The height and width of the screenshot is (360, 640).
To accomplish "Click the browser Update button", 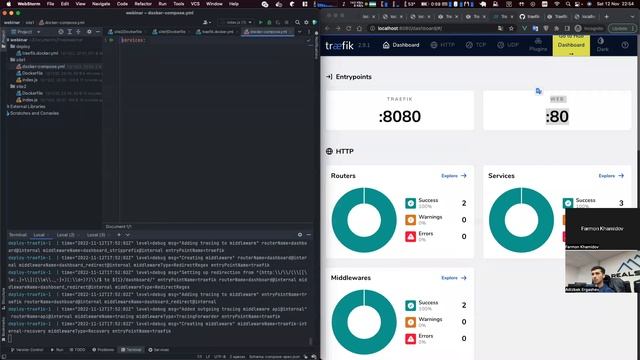I will 622,29.
